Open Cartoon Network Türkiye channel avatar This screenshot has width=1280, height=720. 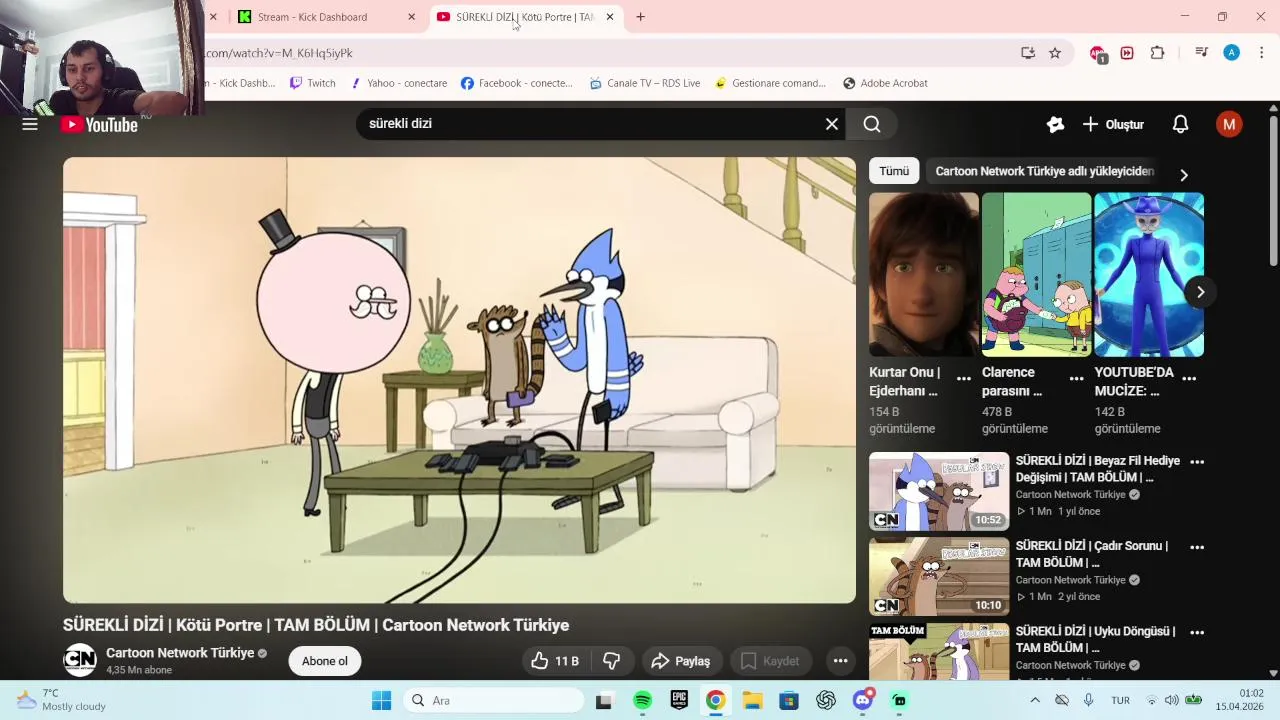click(x=80, y=661)
